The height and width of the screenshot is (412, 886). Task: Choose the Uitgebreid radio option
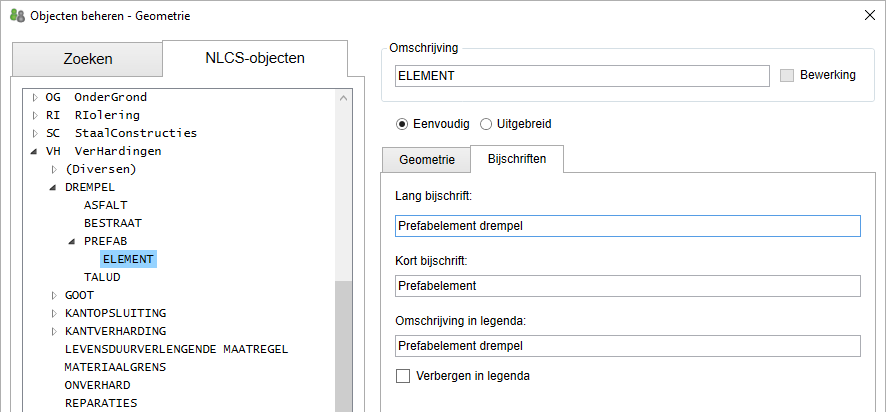click(x=486, y=124)
